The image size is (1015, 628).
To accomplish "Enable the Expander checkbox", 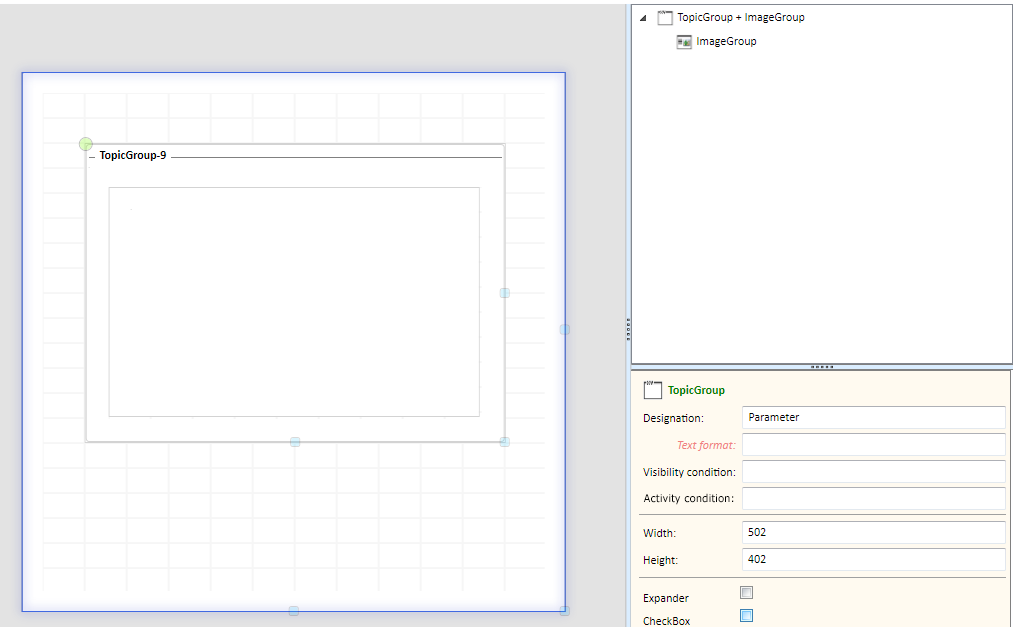I will coord(746,593).
